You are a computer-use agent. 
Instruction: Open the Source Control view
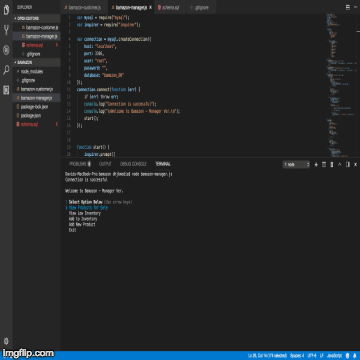click(x=6, y=30)
